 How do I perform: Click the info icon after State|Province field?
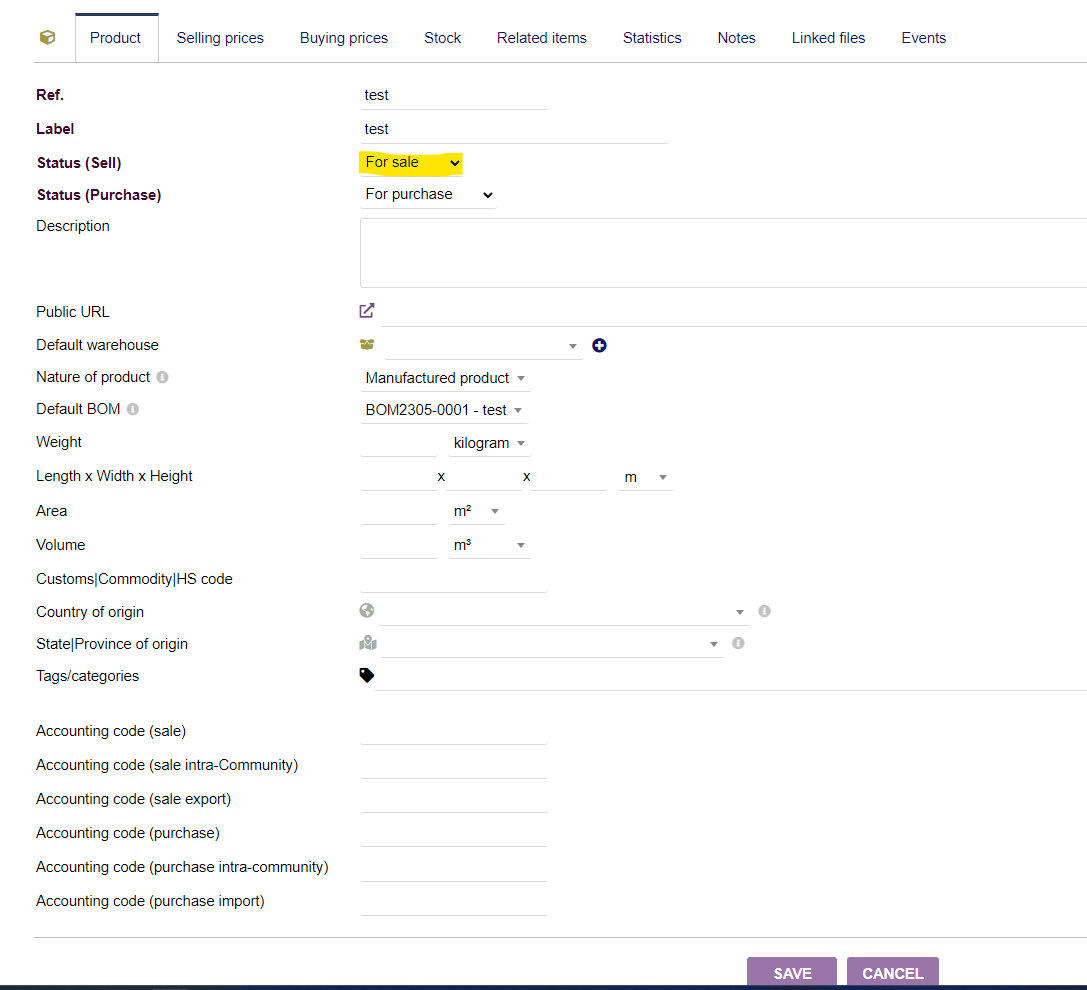click(x=738, y=643)
